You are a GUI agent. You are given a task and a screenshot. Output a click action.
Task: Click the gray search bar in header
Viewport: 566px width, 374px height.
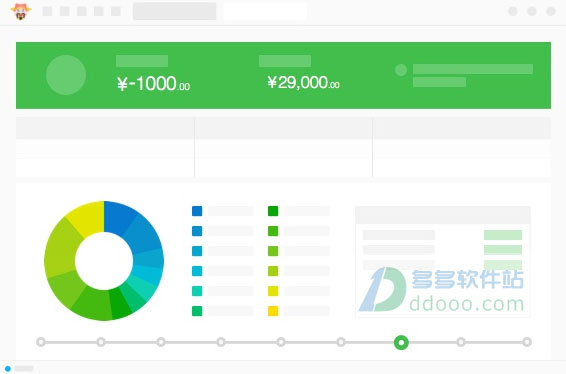tap(174, 11)
